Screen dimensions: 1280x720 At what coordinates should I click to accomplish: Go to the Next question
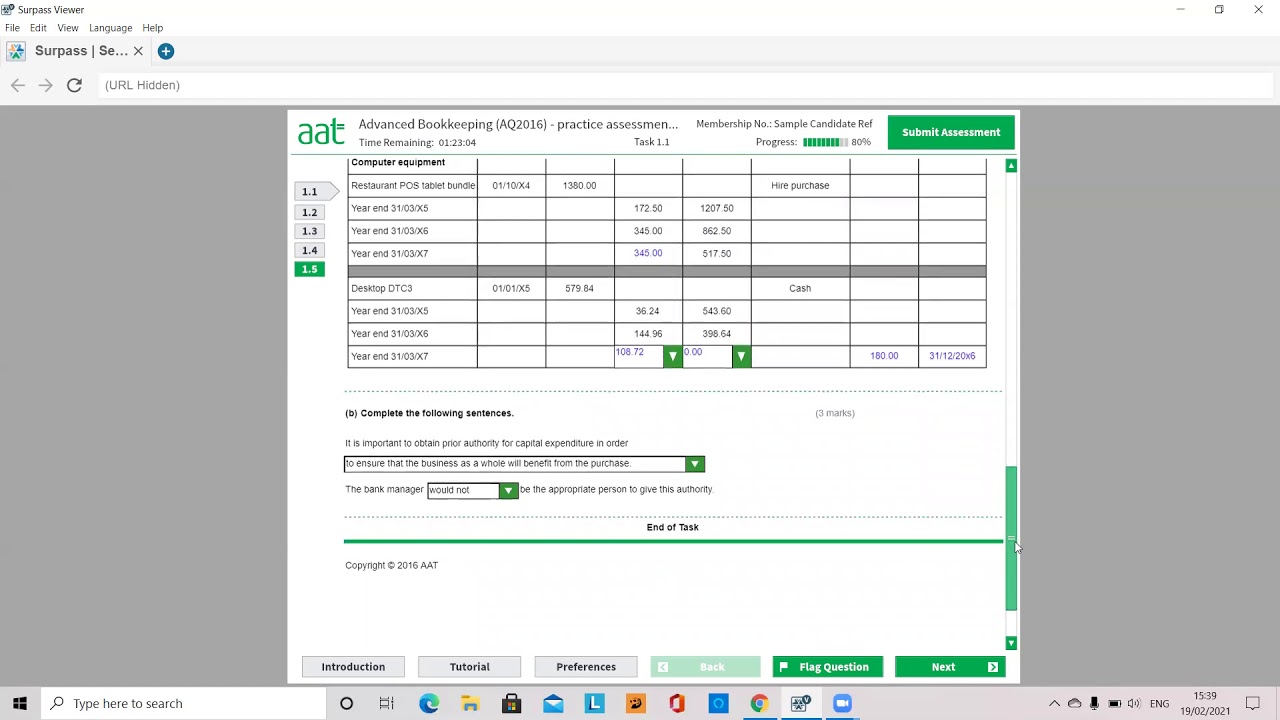950,667
